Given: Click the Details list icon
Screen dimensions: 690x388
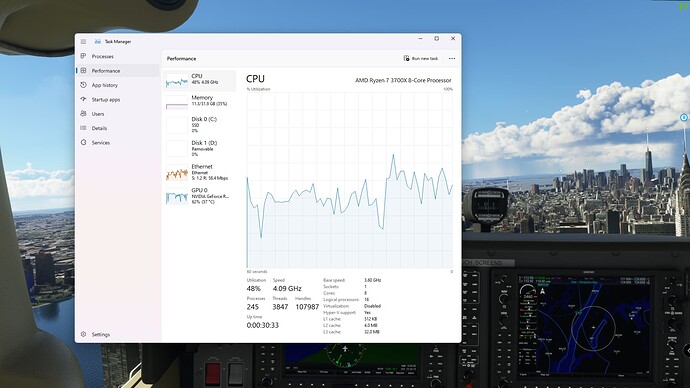Looking at the screenshot, I should [x=83, y=128].
